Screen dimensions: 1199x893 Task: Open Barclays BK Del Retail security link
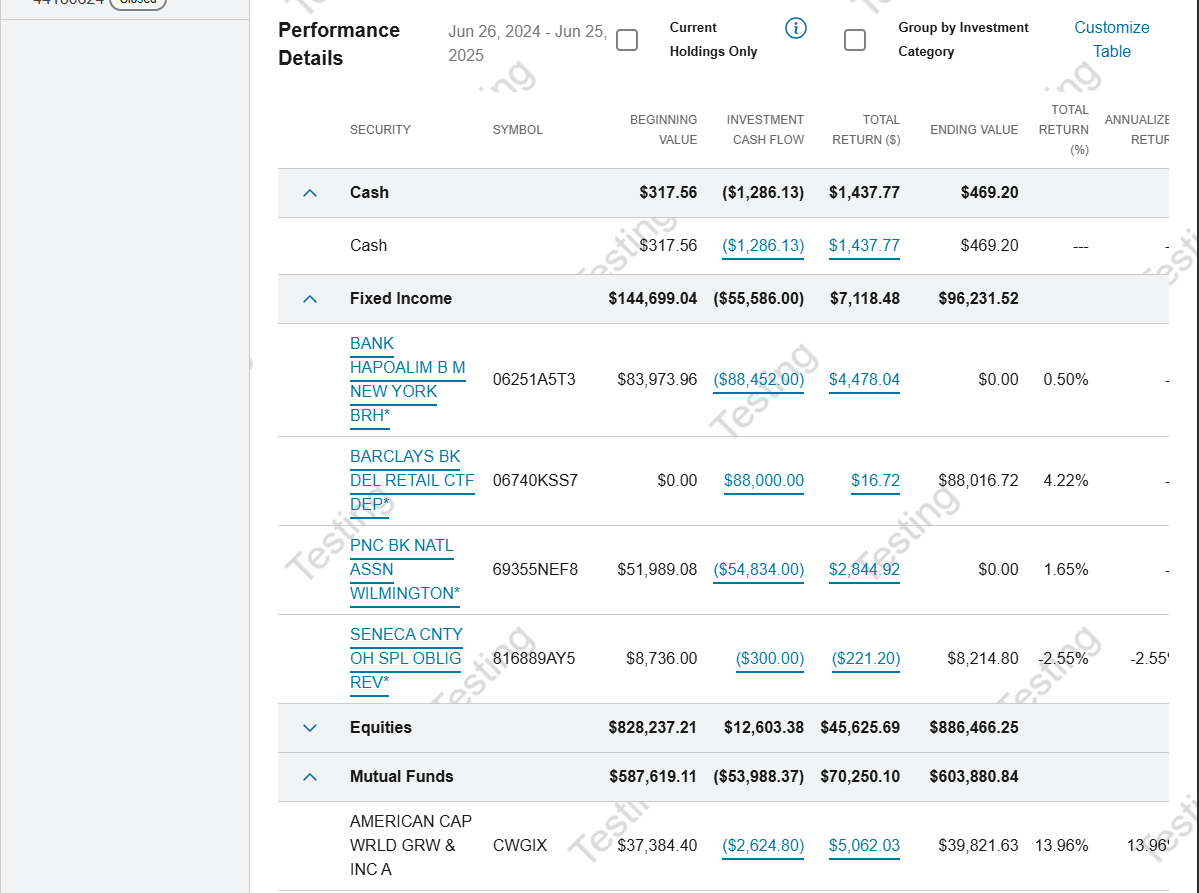pyautogui.click(x=411, y=481)
